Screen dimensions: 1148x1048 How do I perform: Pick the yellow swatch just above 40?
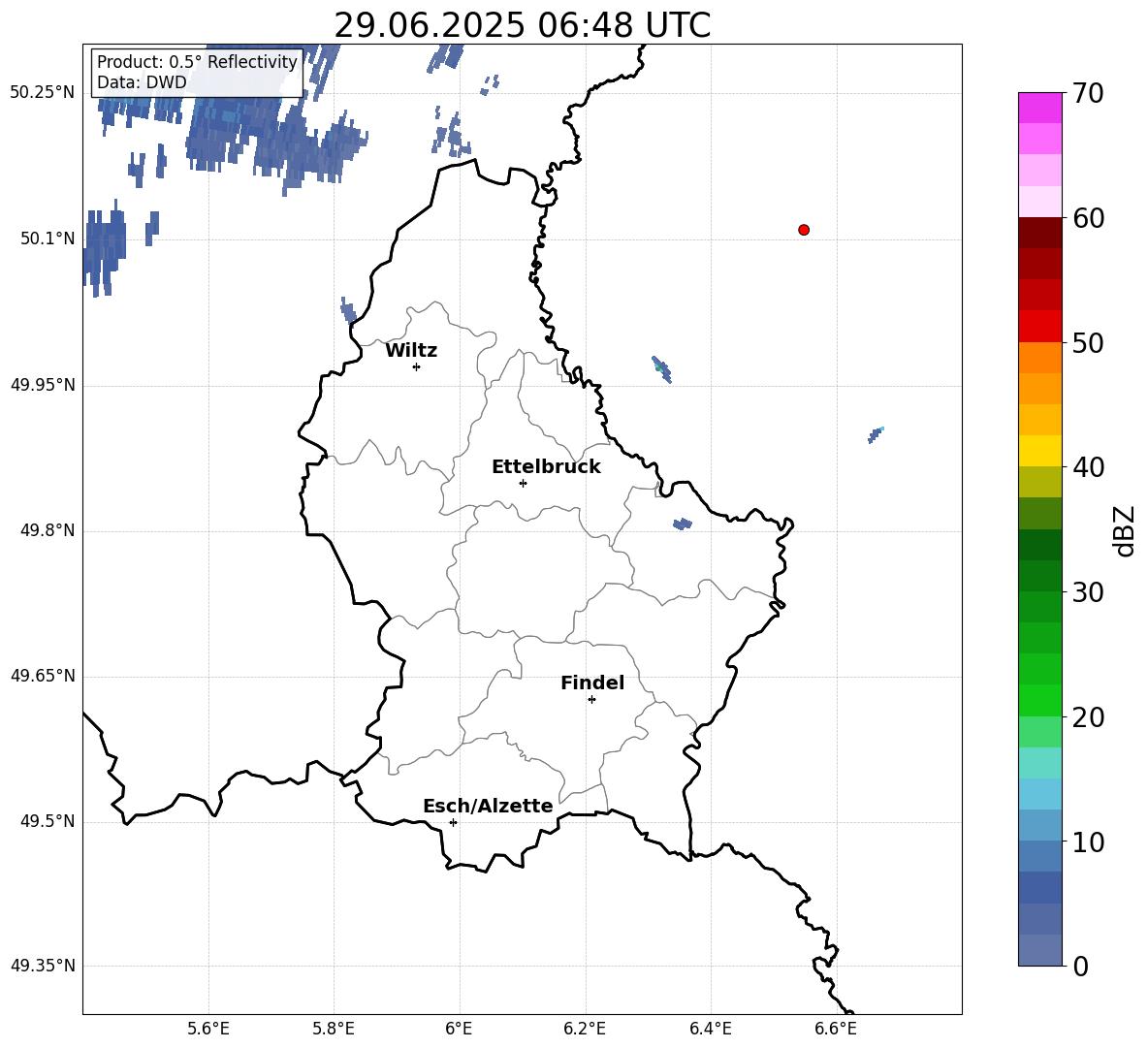(x=1040, y=451)
